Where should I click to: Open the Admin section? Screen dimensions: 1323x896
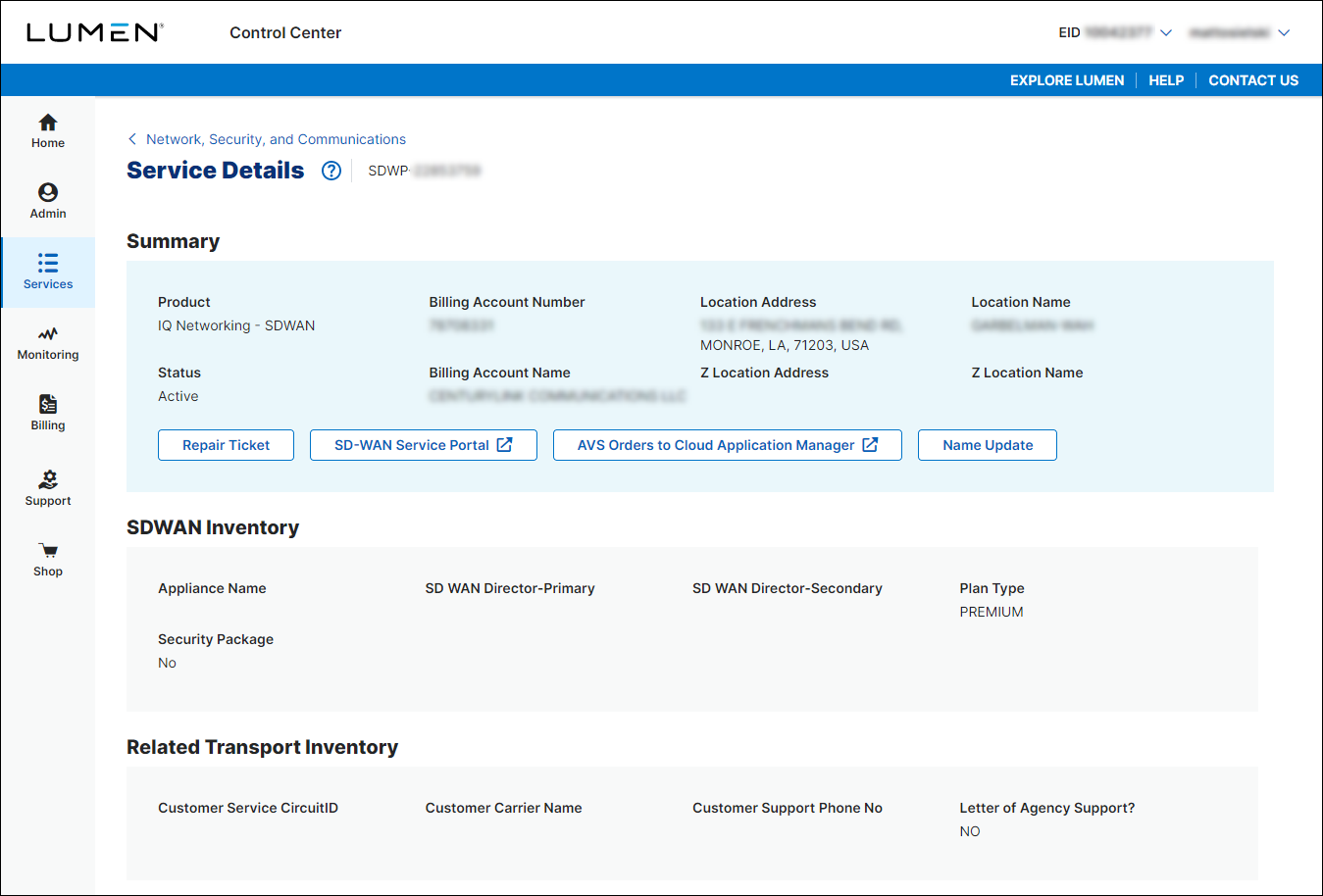coord(48,202)
